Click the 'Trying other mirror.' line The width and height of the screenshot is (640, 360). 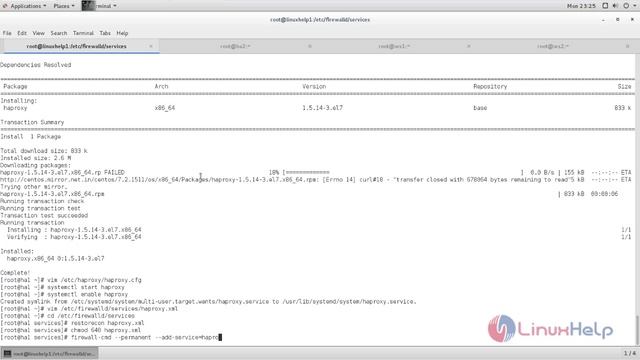click(x=34, y=187)
